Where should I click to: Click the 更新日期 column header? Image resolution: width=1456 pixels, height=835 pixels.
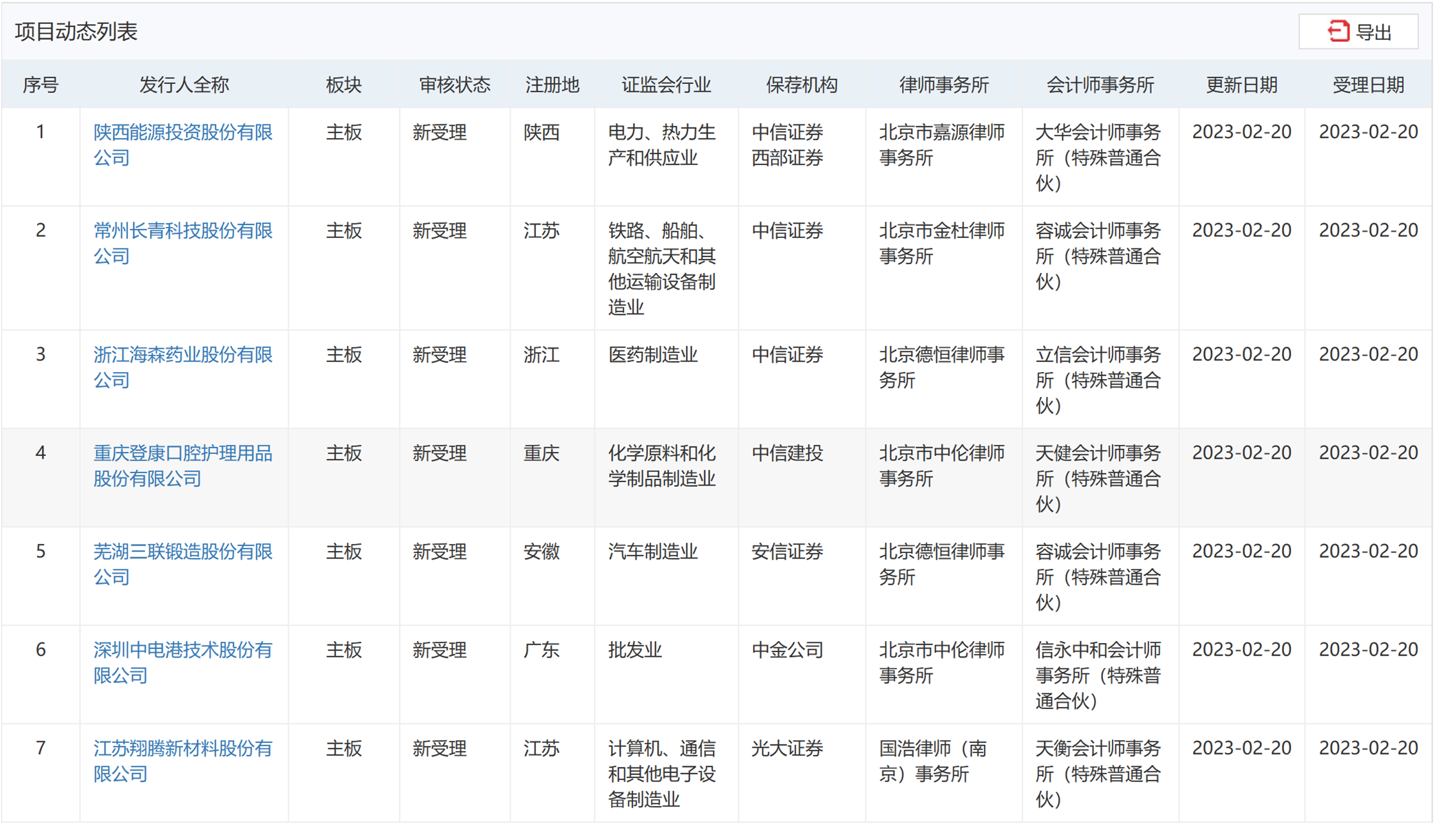click(1241, 85)
